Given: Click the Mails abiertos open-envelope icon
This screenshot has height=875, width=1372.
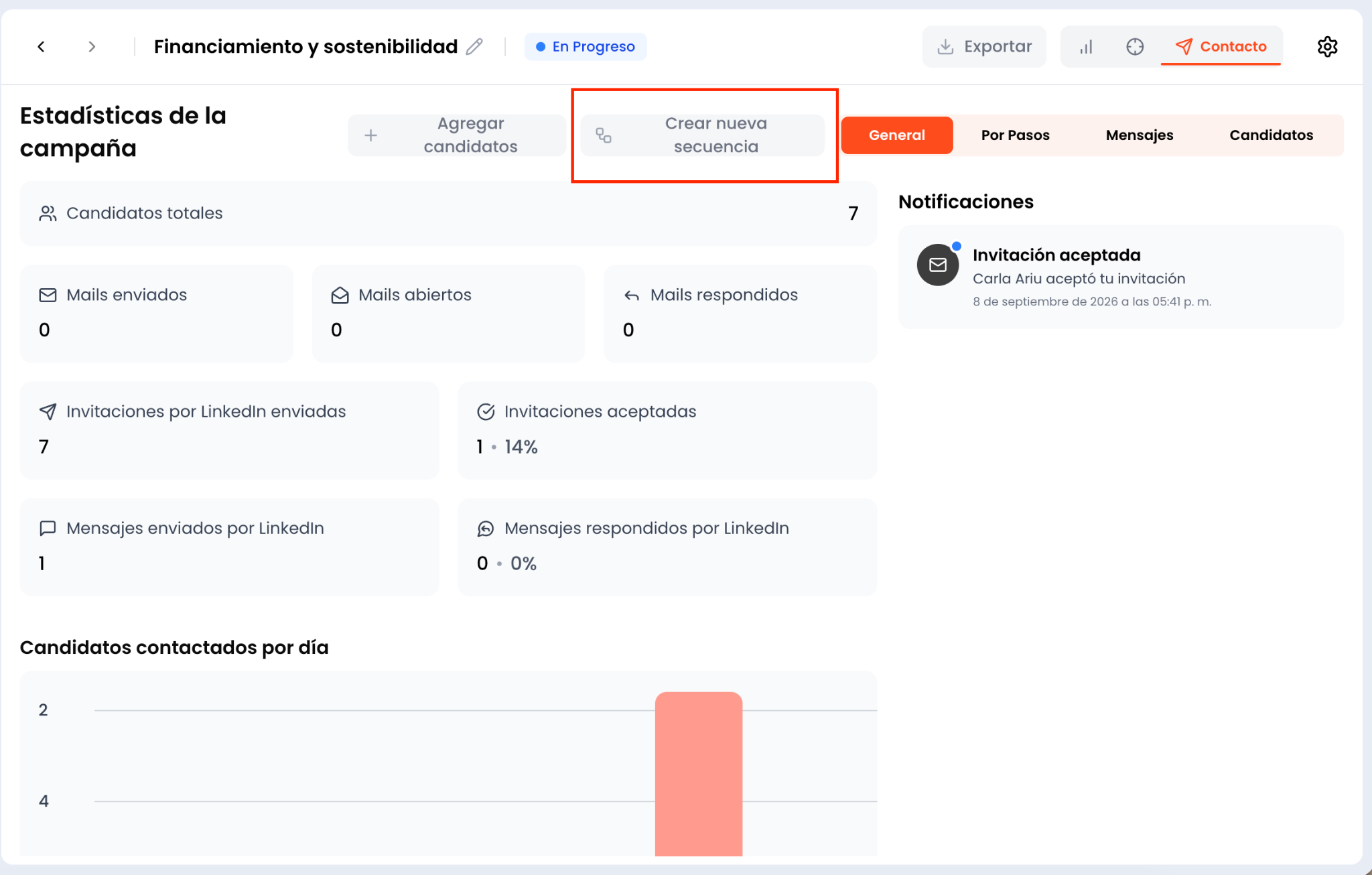Looking at the screenshot, I should (340, 295).
